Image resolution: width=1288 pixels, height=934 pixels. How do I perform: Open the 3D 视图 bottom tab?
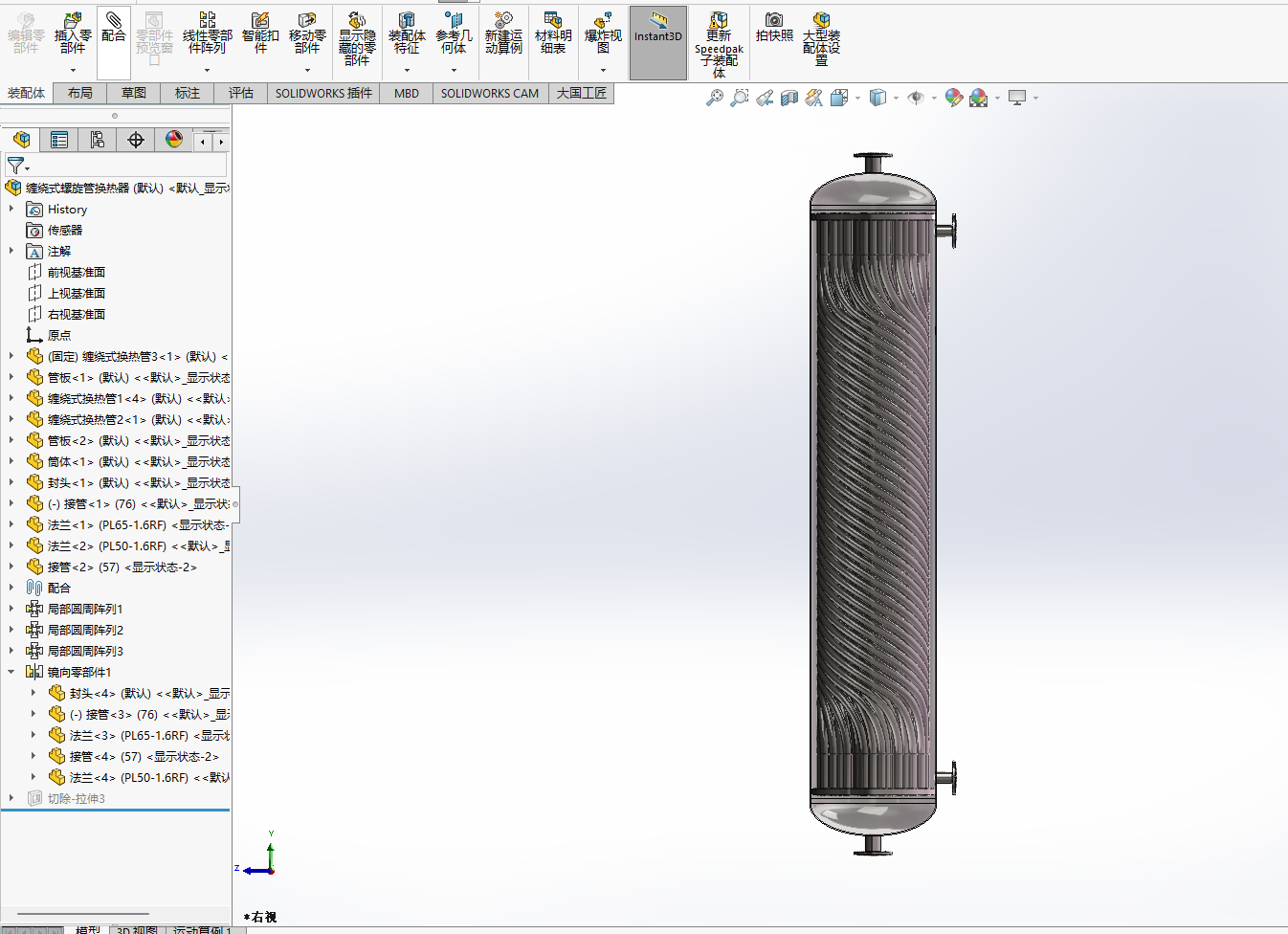pyautogui.click(x=137, y=929)
